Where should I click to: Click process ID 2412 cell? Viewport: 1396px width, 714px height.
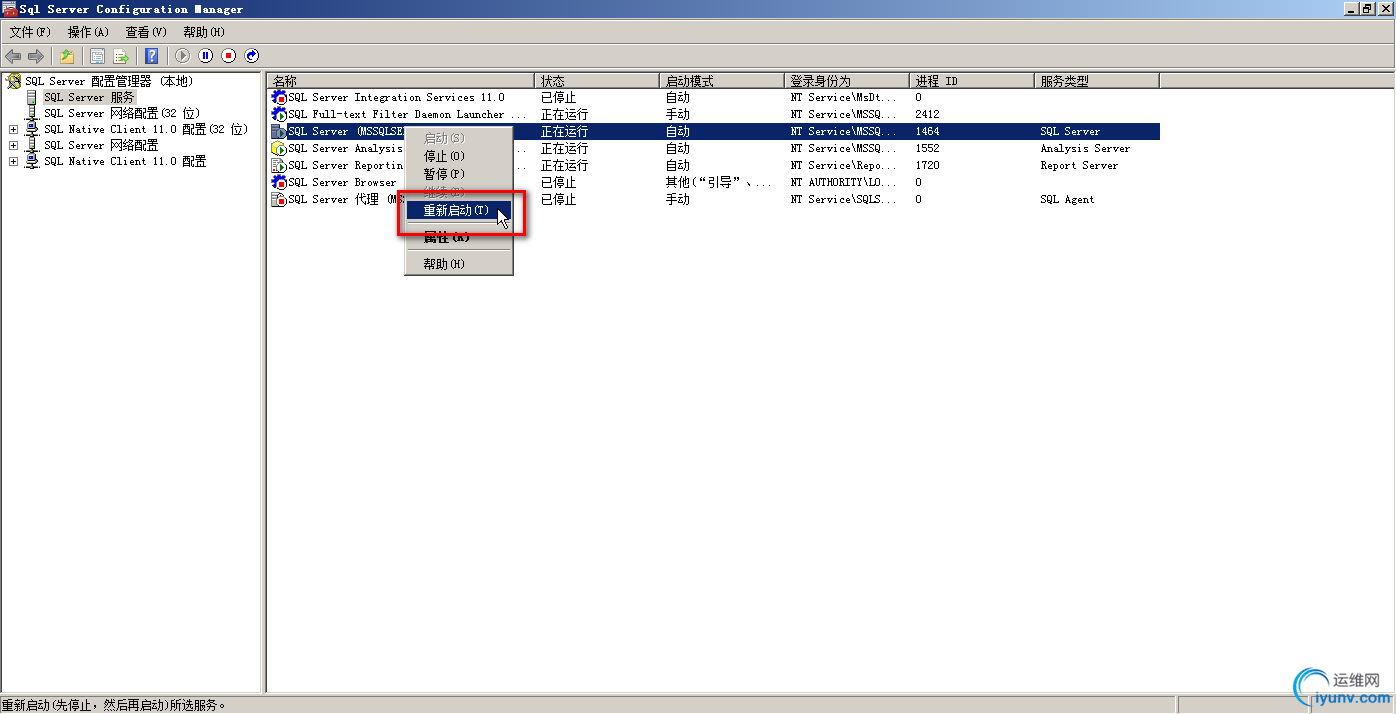point(927,115)
